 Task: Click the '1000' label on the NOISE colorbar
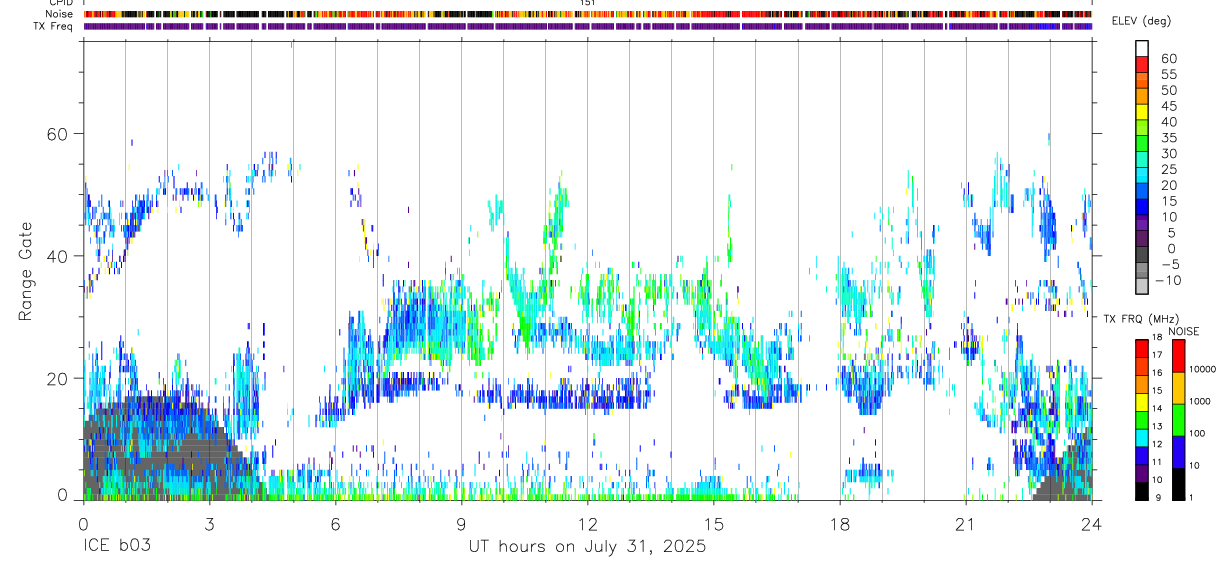pyautogui.click(x=1201, y=402)
